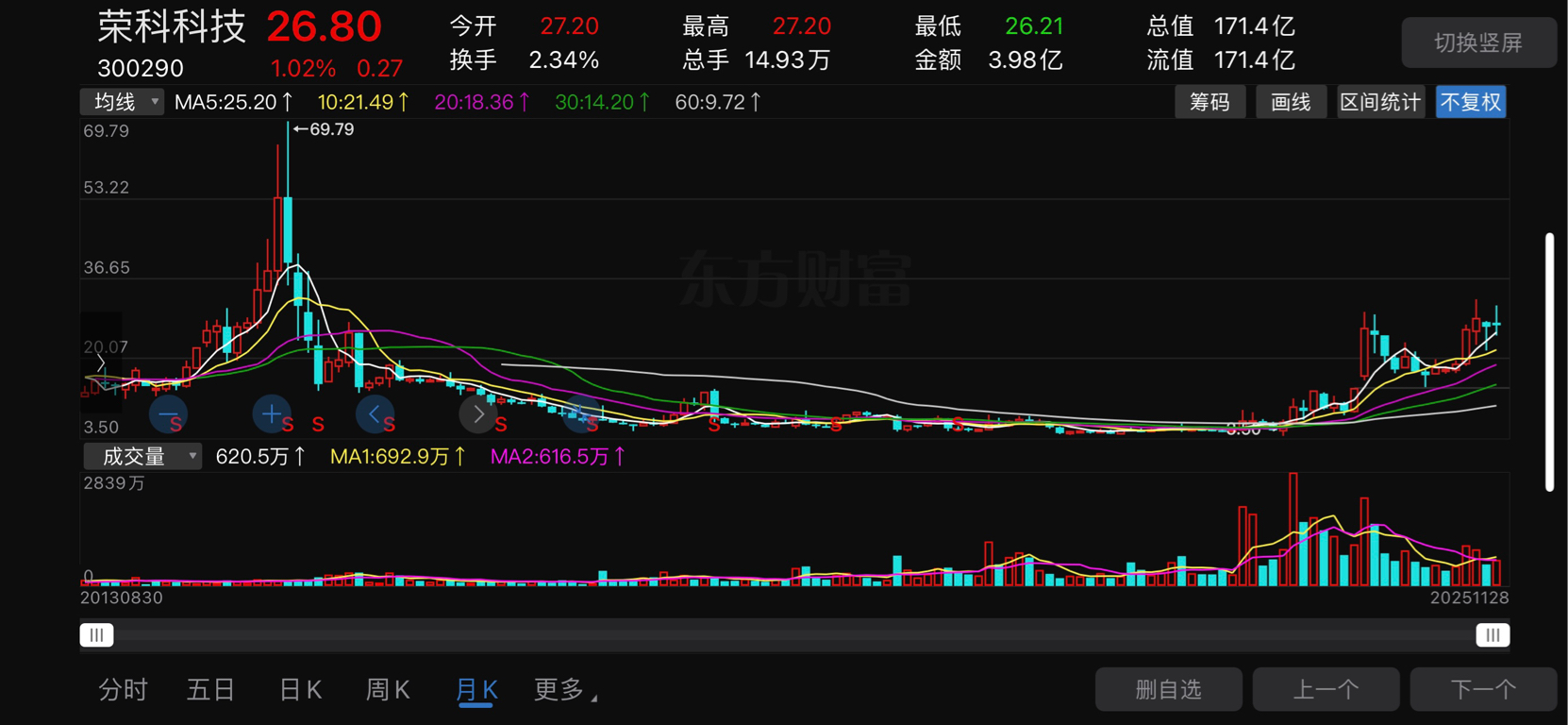Click the 620.5万 volume value
The image size is (1568, 725).
tap(260, 457)
